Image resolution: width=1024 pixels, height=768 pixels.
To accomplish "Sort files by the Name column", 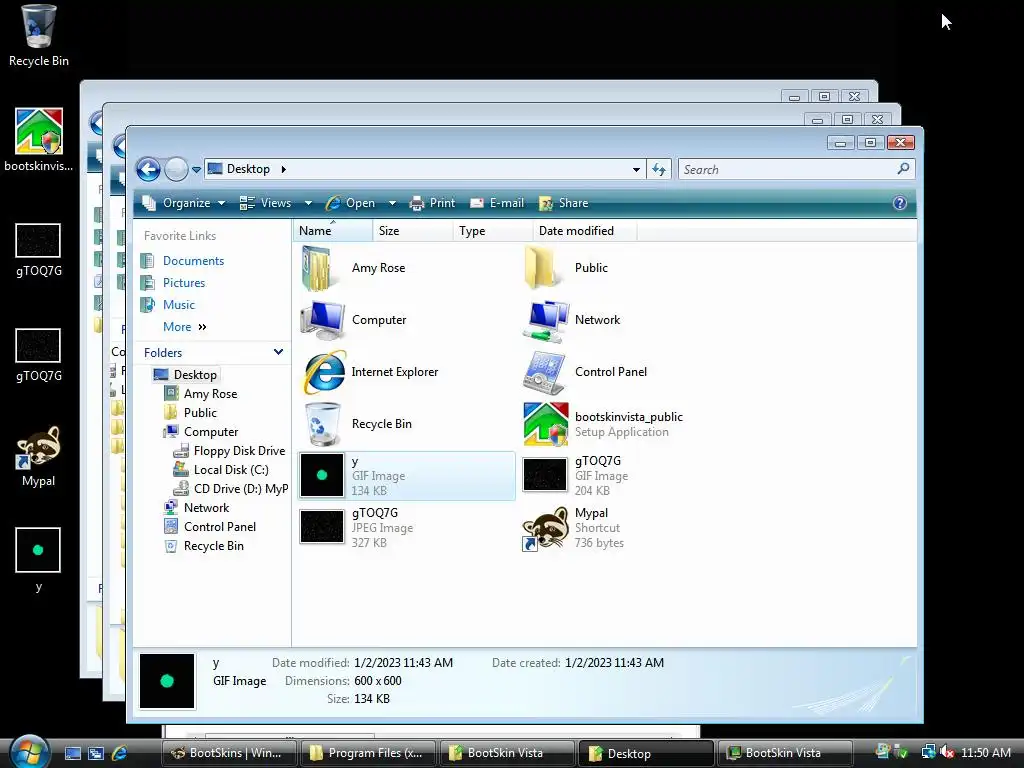I will pos(332,231).
